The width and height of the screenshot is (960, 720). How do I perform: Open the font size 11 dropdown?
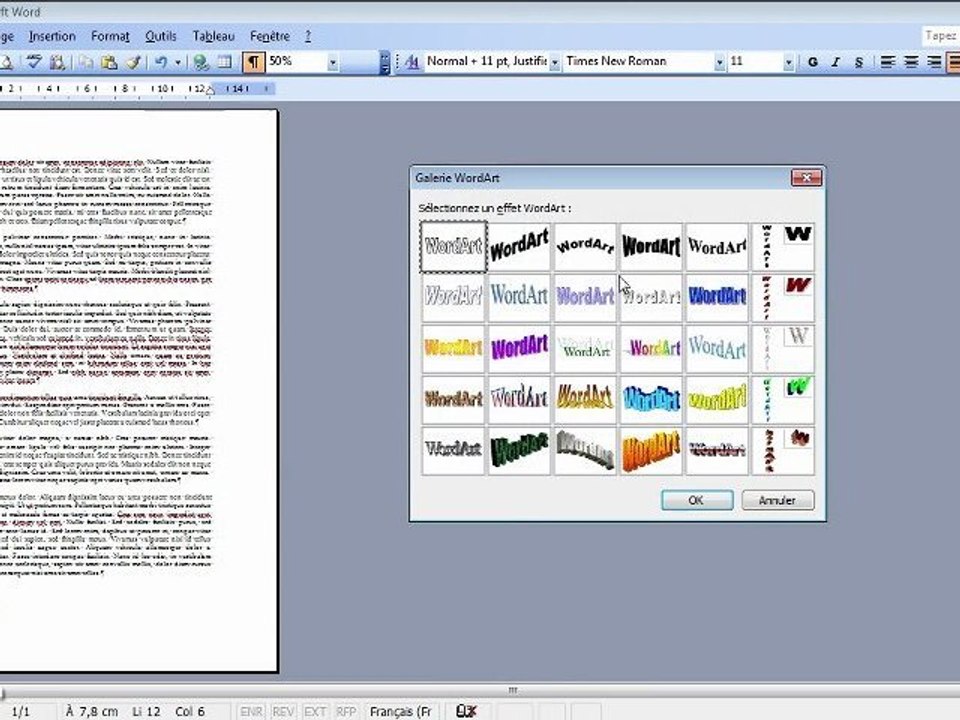788,62
